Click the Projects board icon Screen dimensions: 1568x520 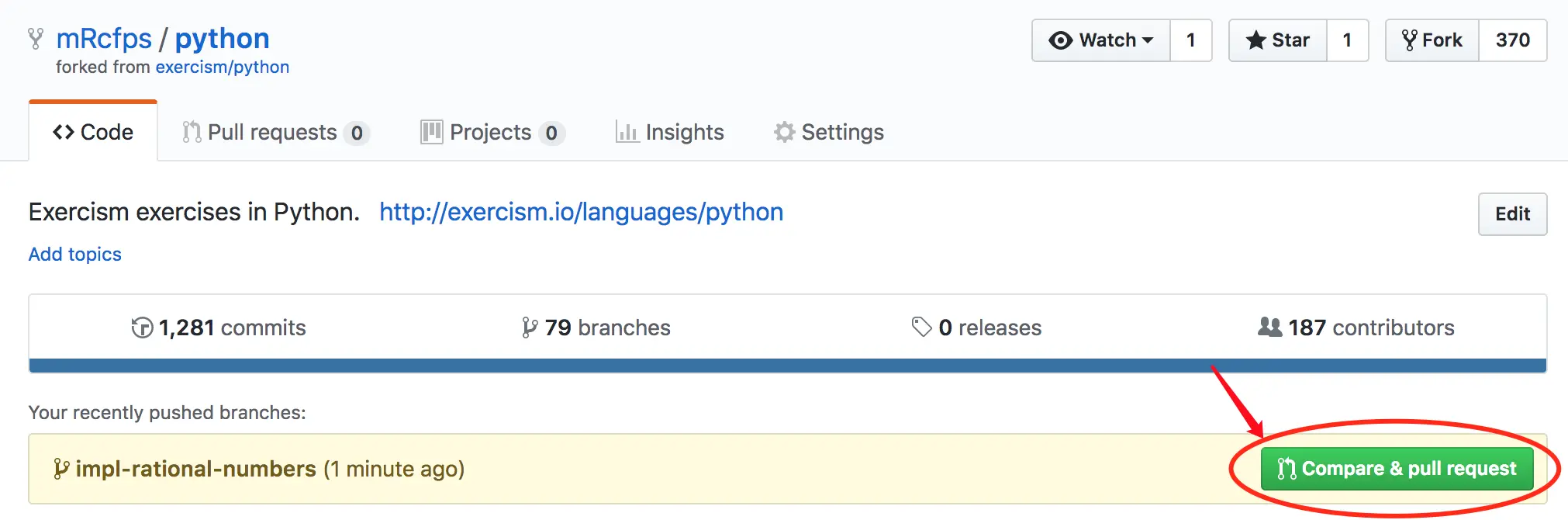[431, 133]
